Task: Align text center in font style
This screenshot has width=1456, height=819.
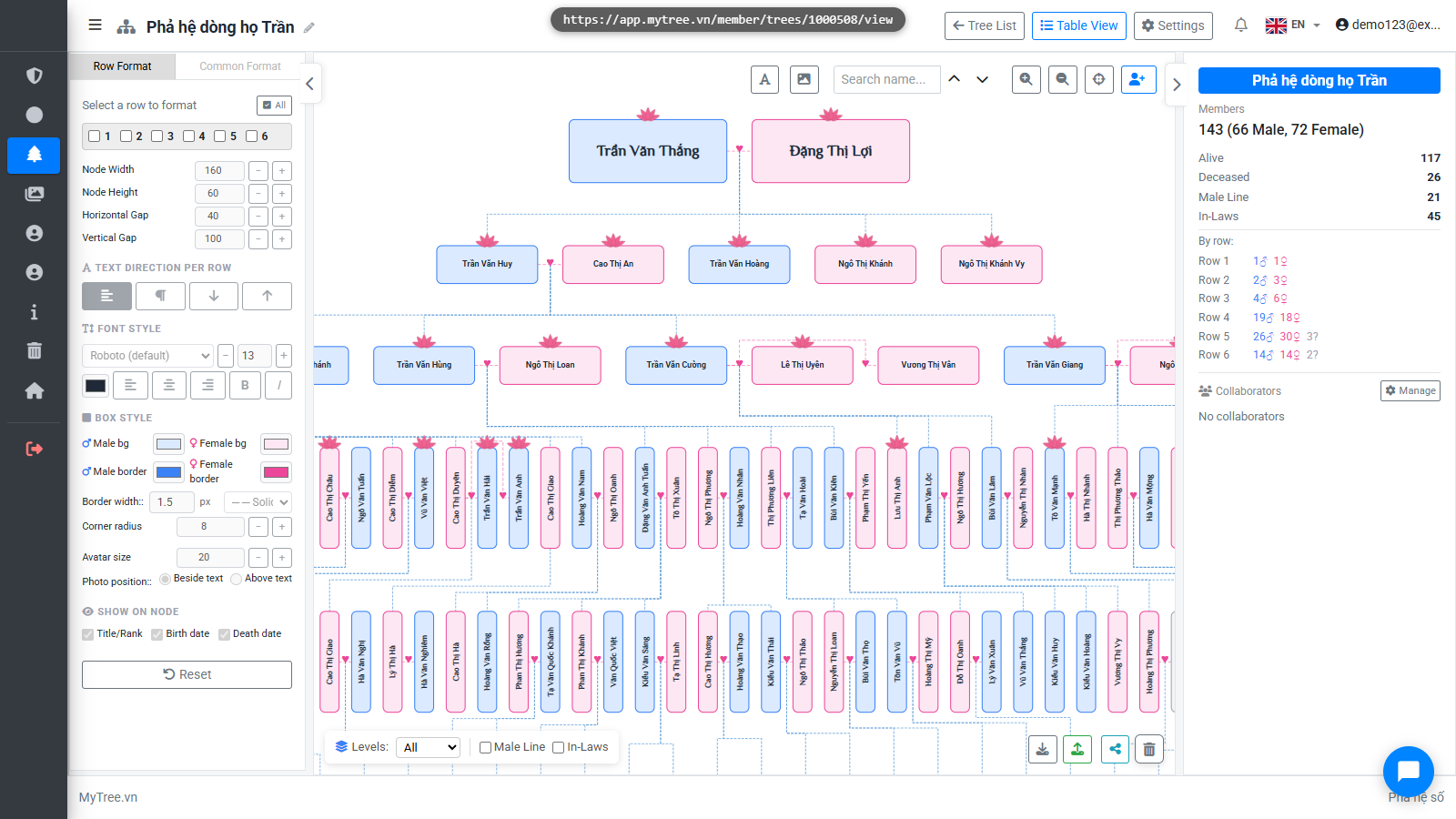Action: click(x=169, y=385)
